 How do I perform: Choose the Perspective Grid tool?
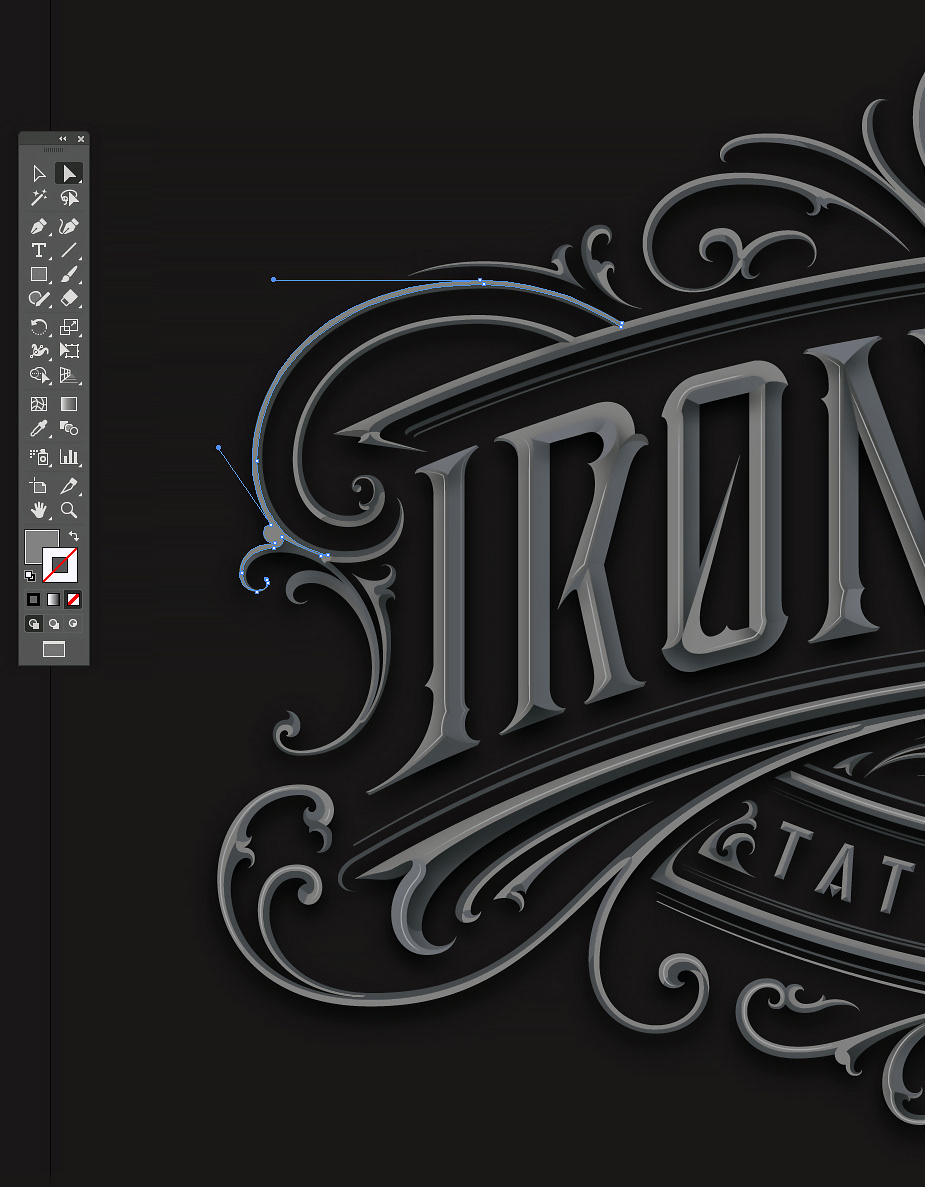coord(69,375)
